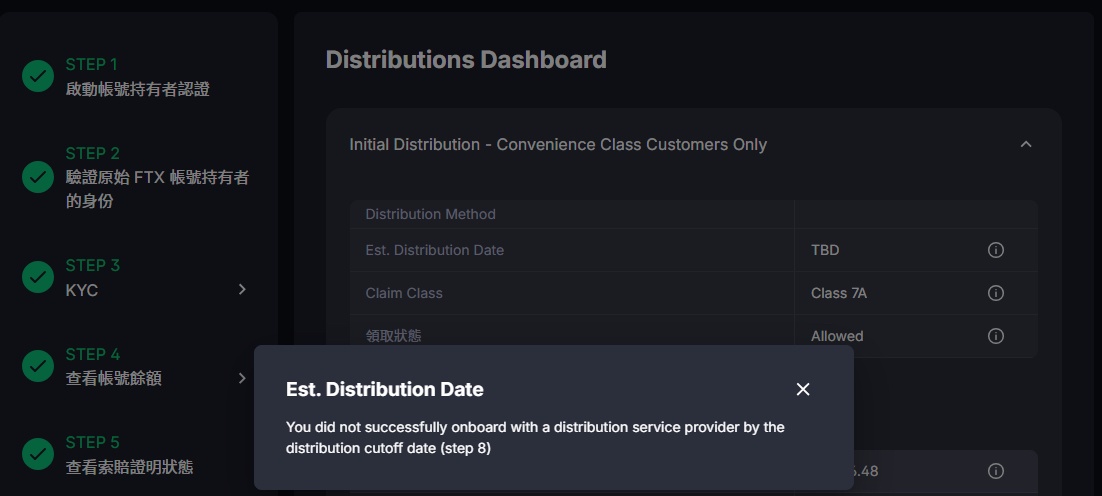Click the Step 5 green checkmark icon
Viewport: 1102px width, 496px height.
coord(38,454)
